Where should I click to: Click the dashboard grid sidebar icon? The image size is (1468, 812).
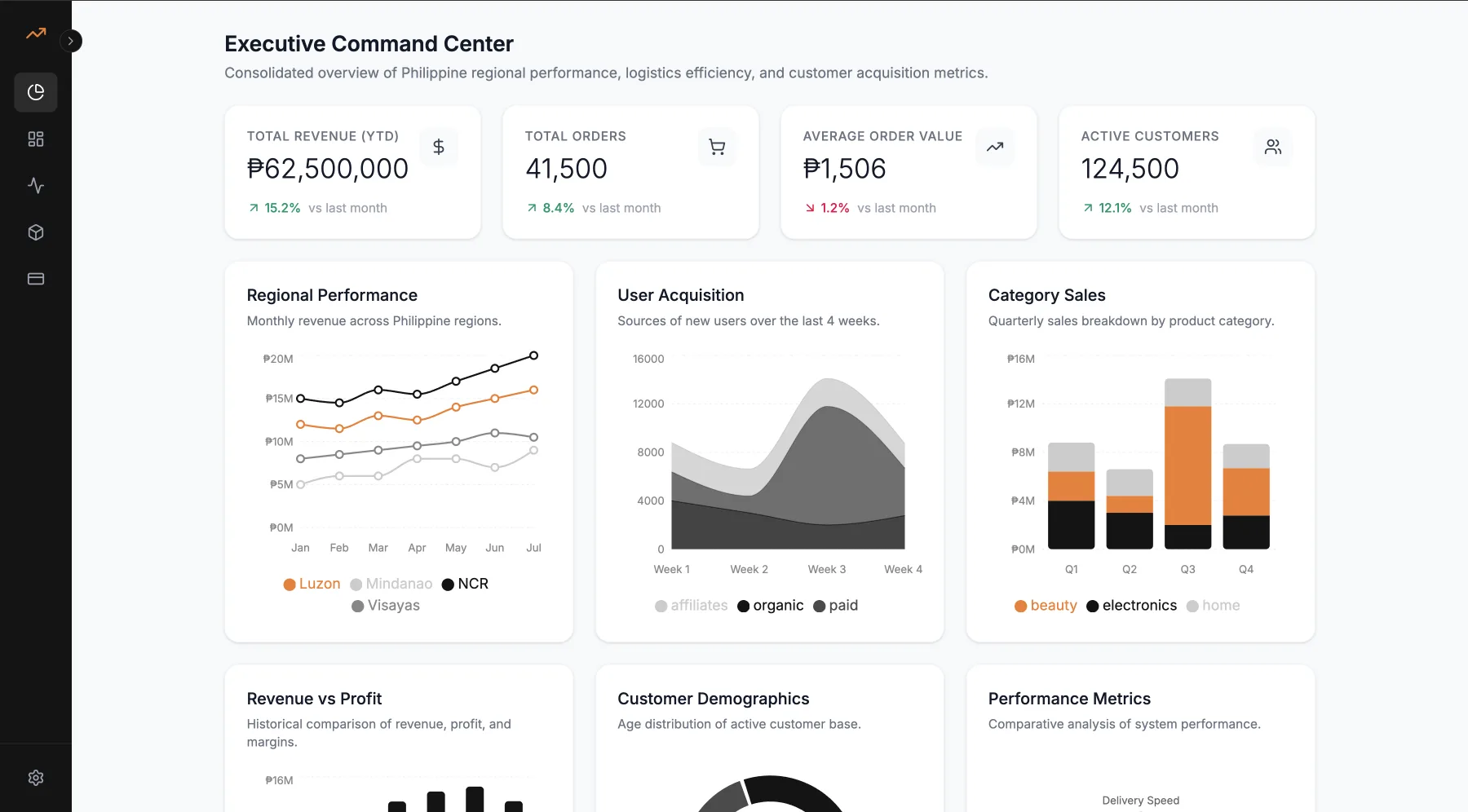pyautogui.click(x=36, y=139)
